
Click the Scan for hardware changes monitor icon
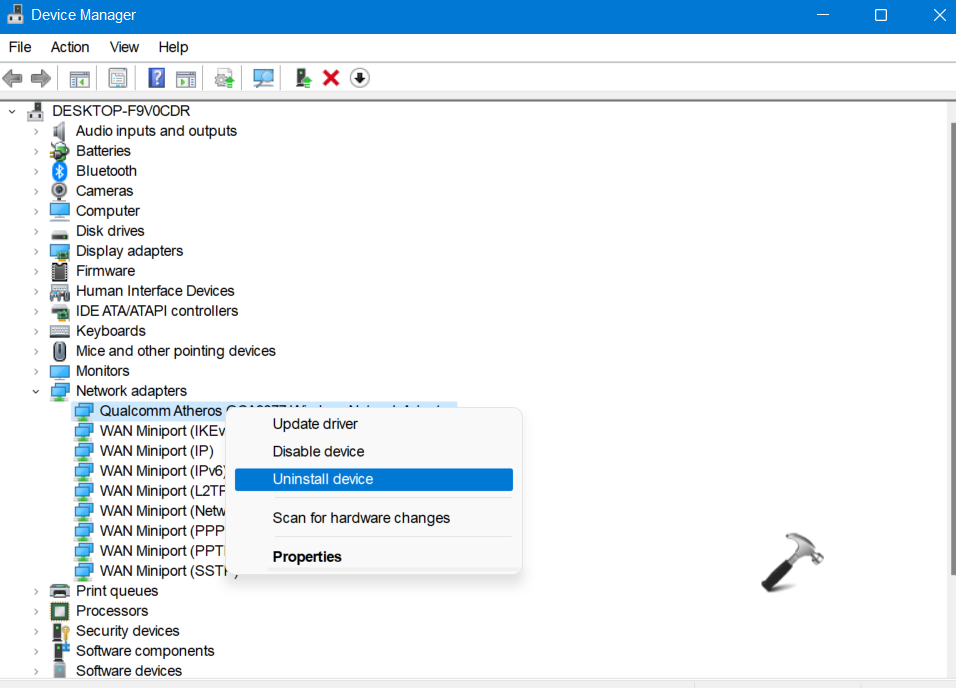(x=264, y=78)
